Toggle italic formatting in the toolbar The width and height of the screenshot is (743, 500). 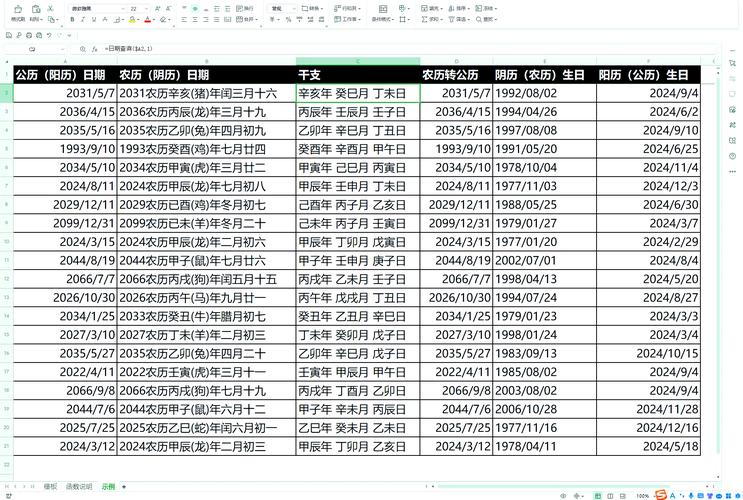click(x=83, y=19)
